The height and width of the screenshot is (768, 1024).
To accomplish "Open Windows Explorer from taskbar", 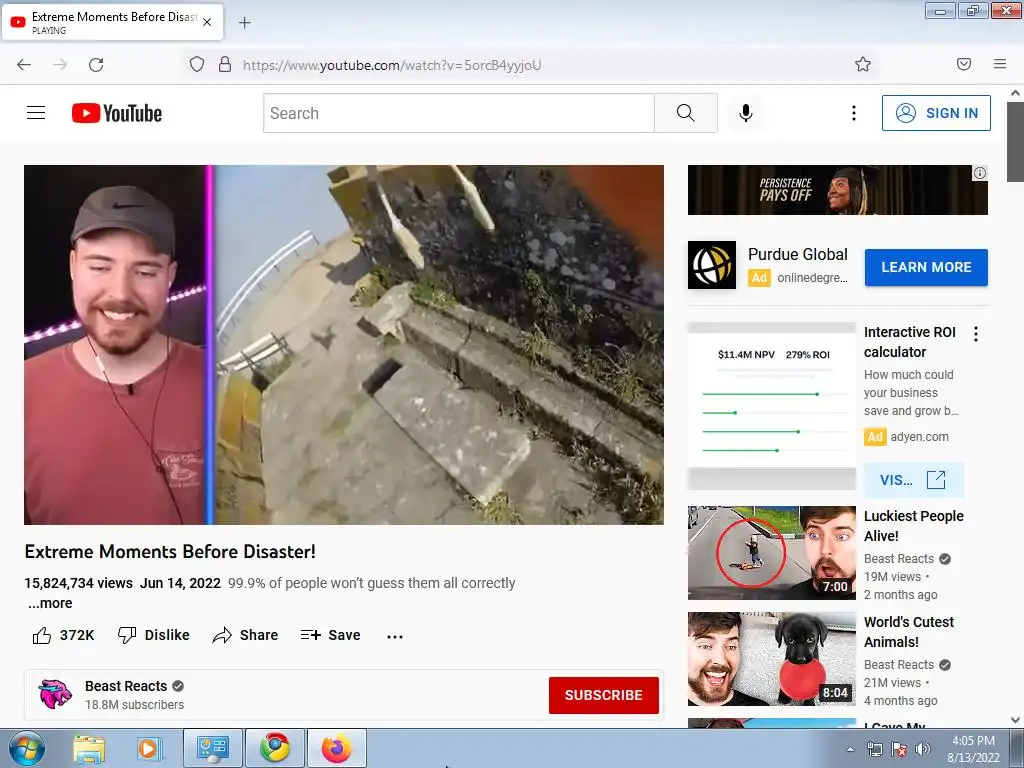I will coord(89,748).
